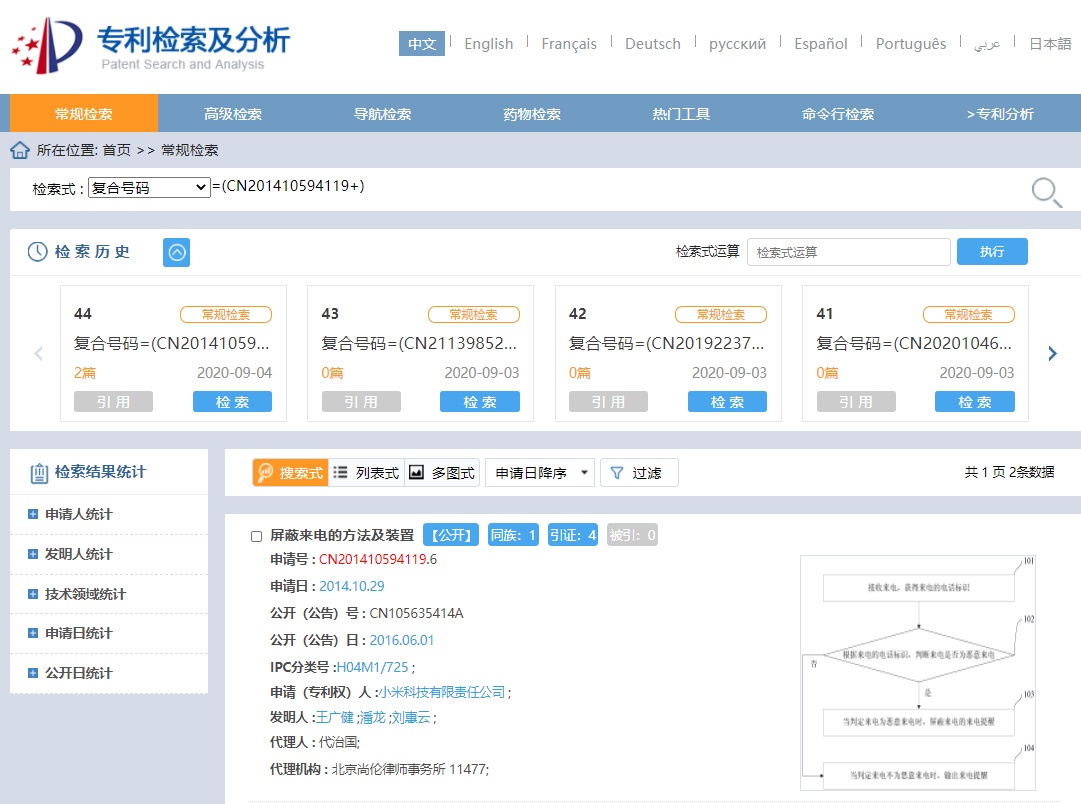Image resolution: width=1081 pixels, height=804 pixels.
Task: Go to next search history page arrow
Action: coord(1052,354)
